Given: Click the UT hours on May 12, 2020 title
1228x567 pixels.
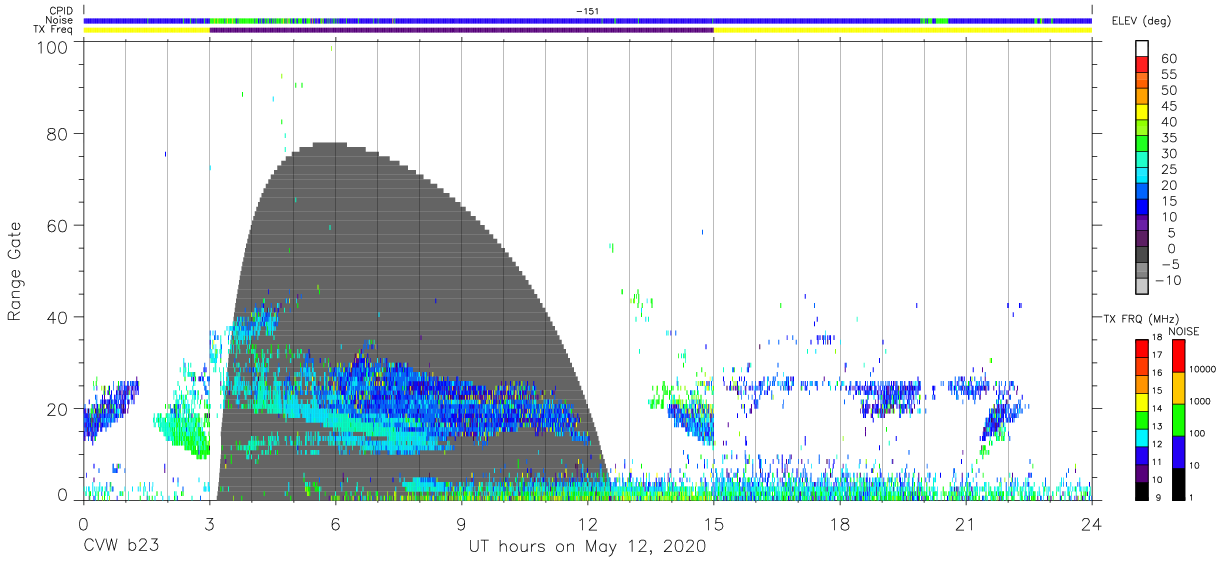Looking at the screenshot, I should click(587, 547).
